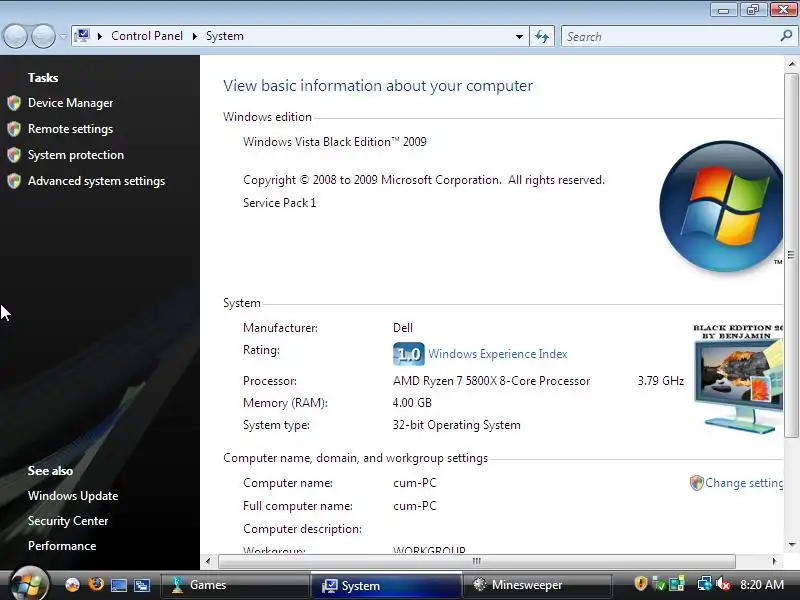
Task: Launch Firefox from Quick Launch
Action: [95, 585]
